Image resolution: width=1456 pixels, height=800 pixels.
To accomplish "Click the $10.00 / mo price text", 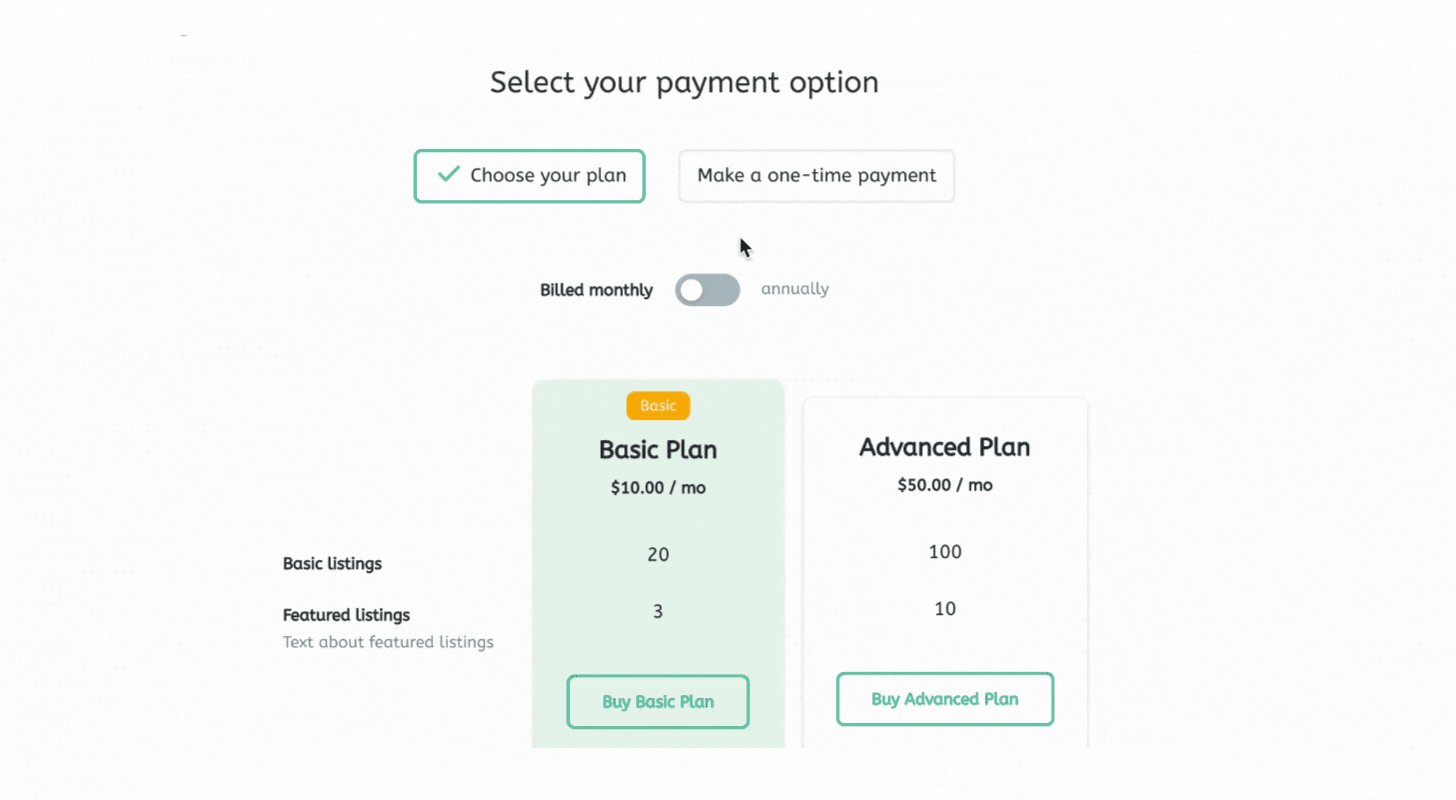I will (x=658, y=487).
